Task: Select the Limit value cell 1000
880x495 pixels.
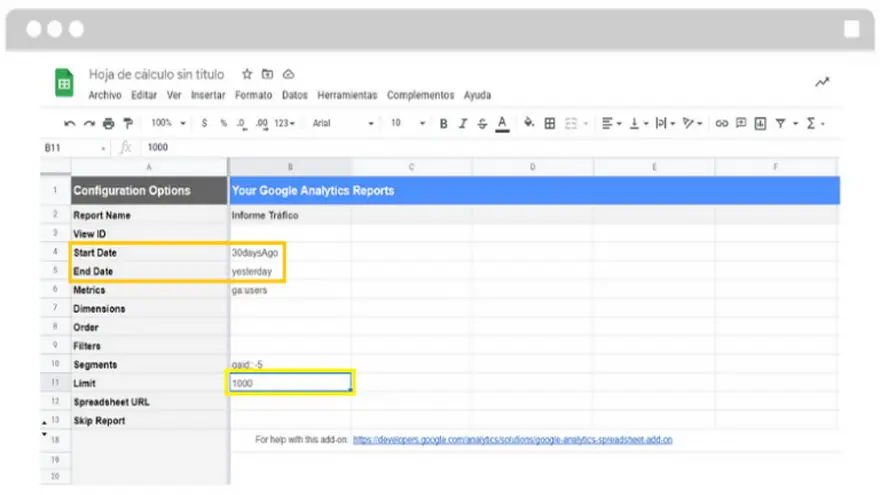Action: click(290, 383)
